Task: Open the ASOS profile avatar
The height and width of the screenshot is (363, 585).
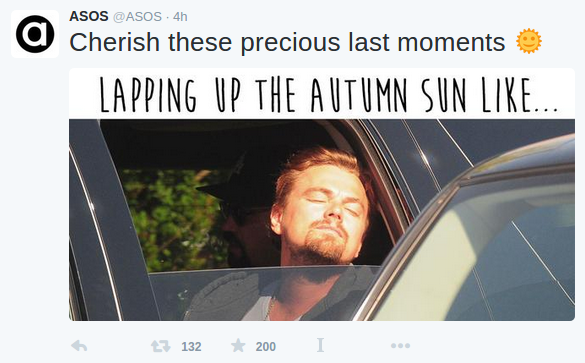Action: (x=35, y=34)
